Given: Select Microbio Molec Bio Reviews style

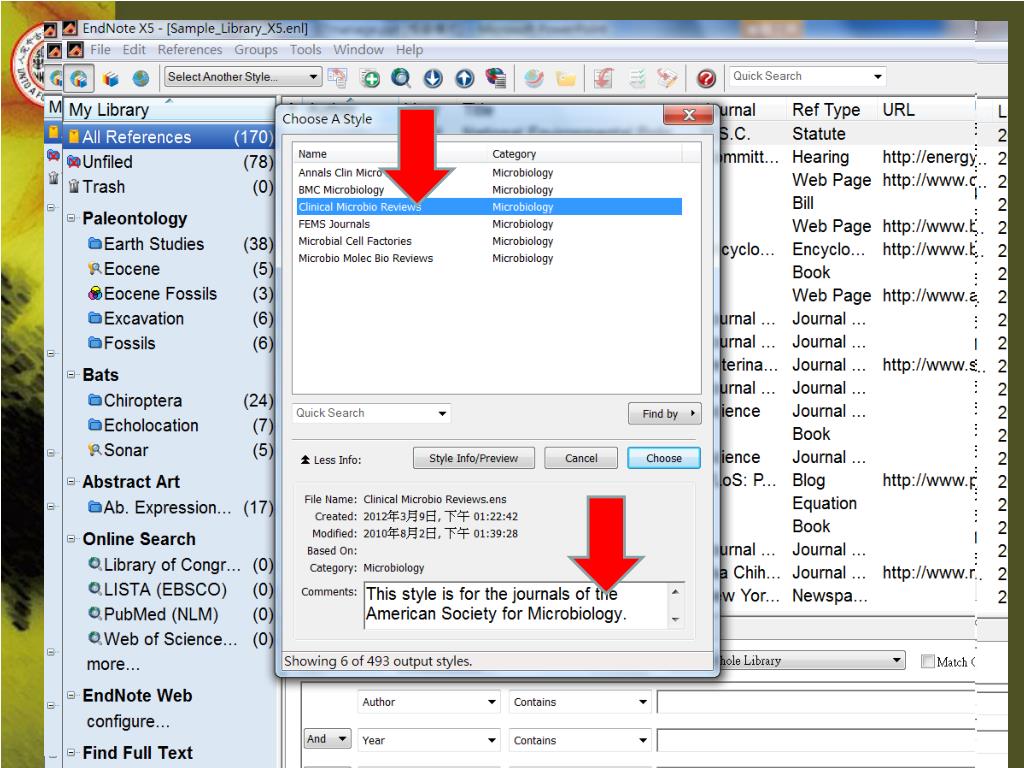Looking at the screenshot, I should (489, 259).
